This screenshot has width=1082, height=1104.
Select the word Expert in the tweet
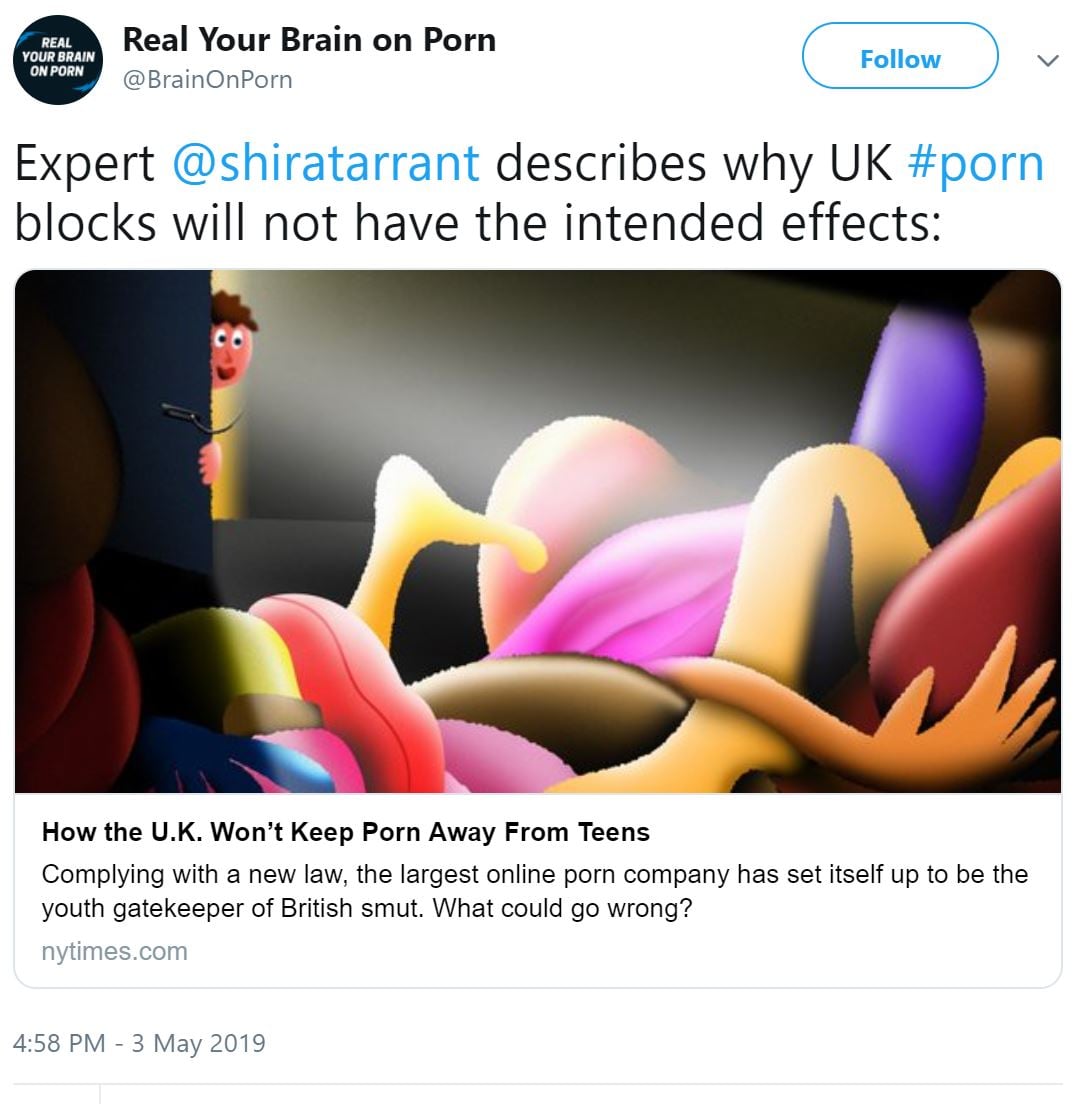84,163
